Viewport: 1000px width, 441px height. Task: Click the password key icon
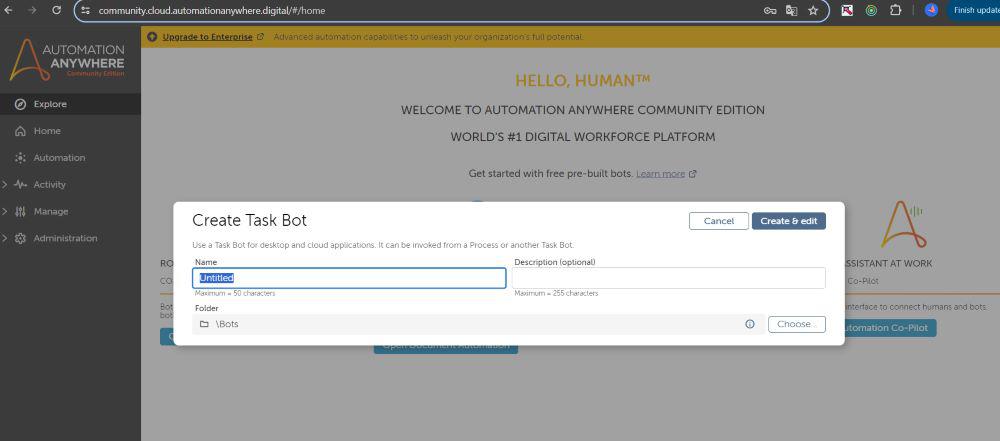click(x=770, y=10)
